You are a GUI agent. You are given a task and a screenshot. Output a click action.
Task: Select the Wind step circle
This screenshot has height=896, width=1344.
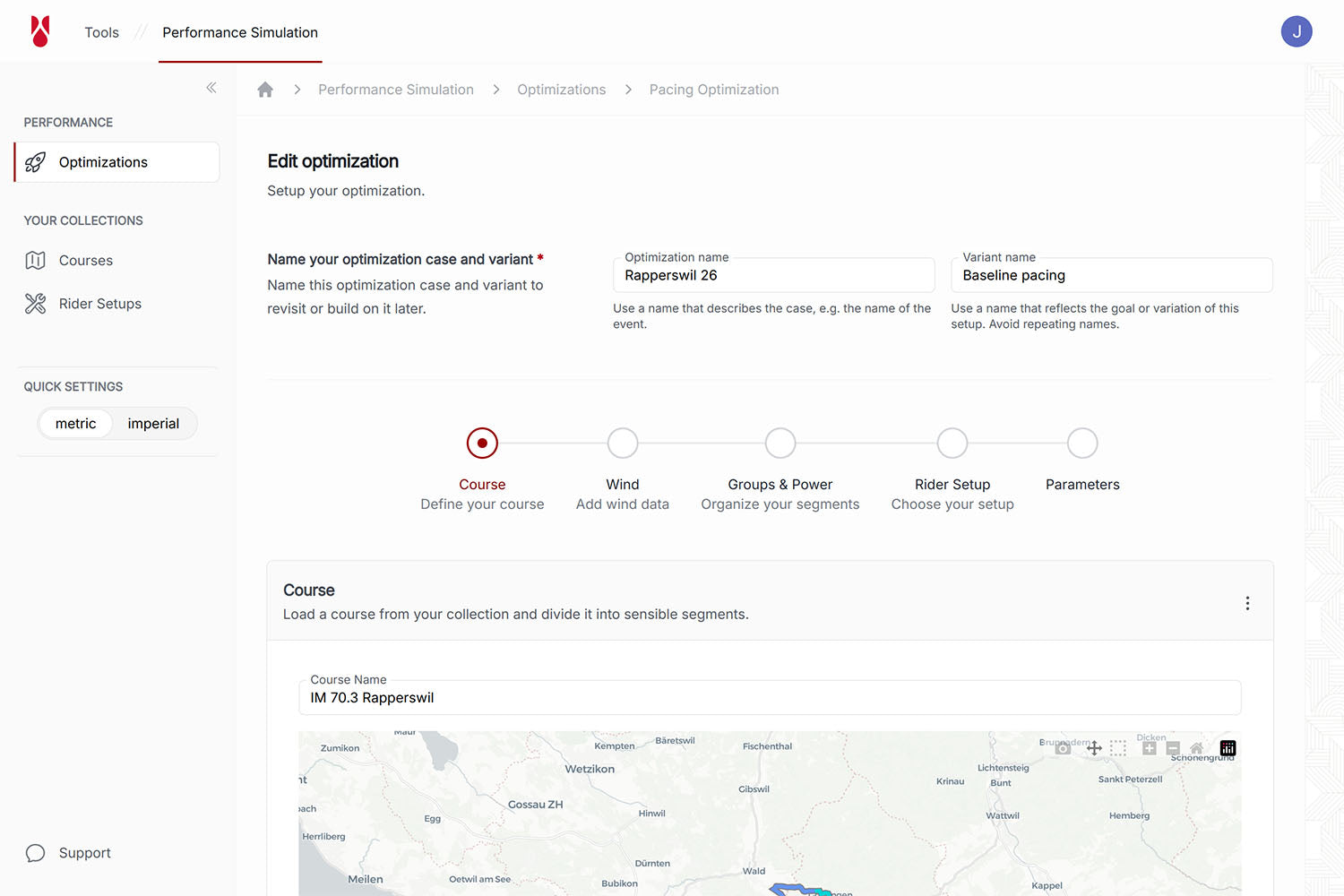tap(622, 443)
